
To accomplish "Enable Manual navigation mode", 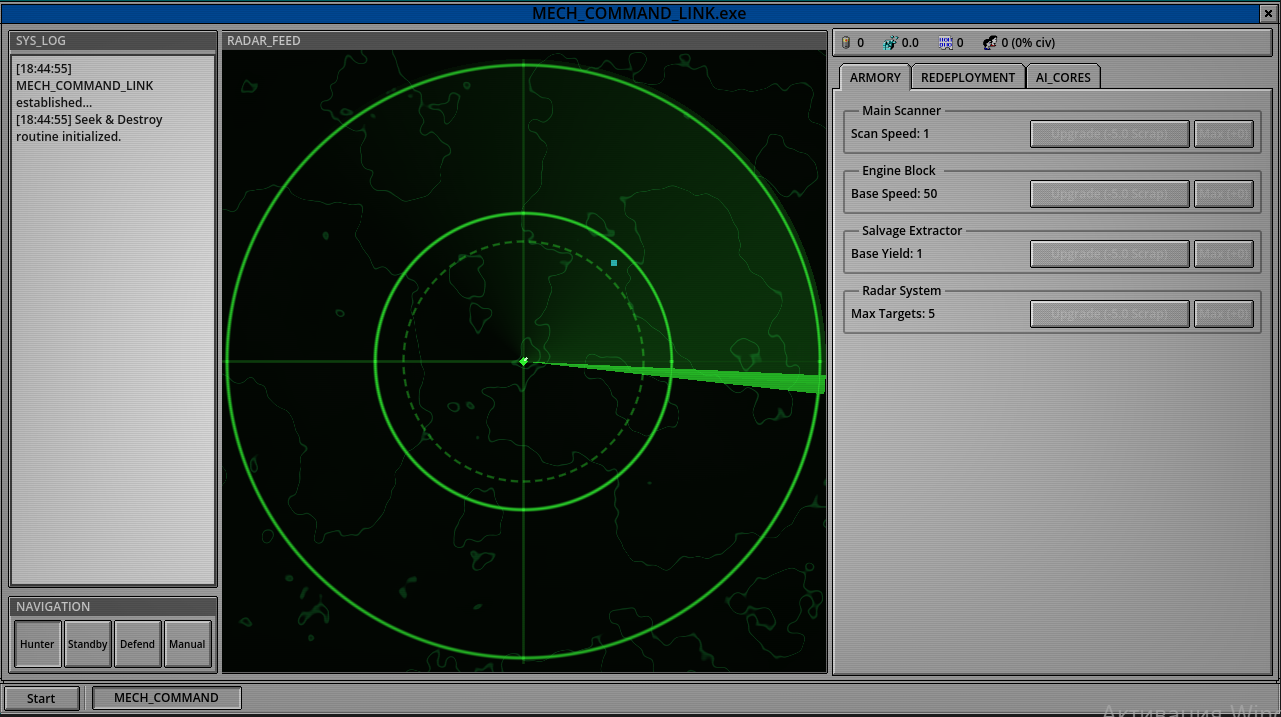I will point(188,644).
